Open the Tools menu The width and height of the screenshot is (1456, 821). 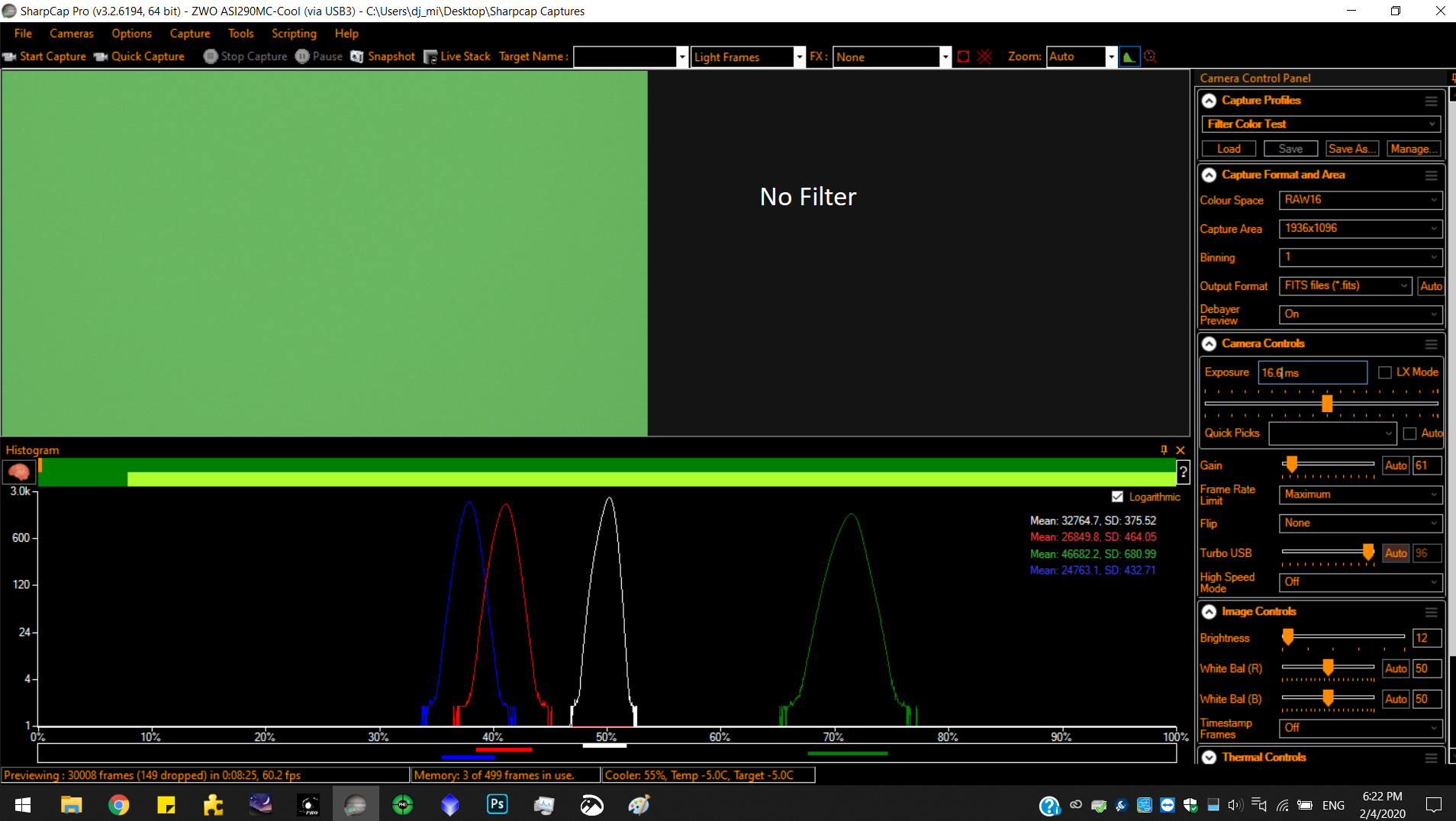240,34
